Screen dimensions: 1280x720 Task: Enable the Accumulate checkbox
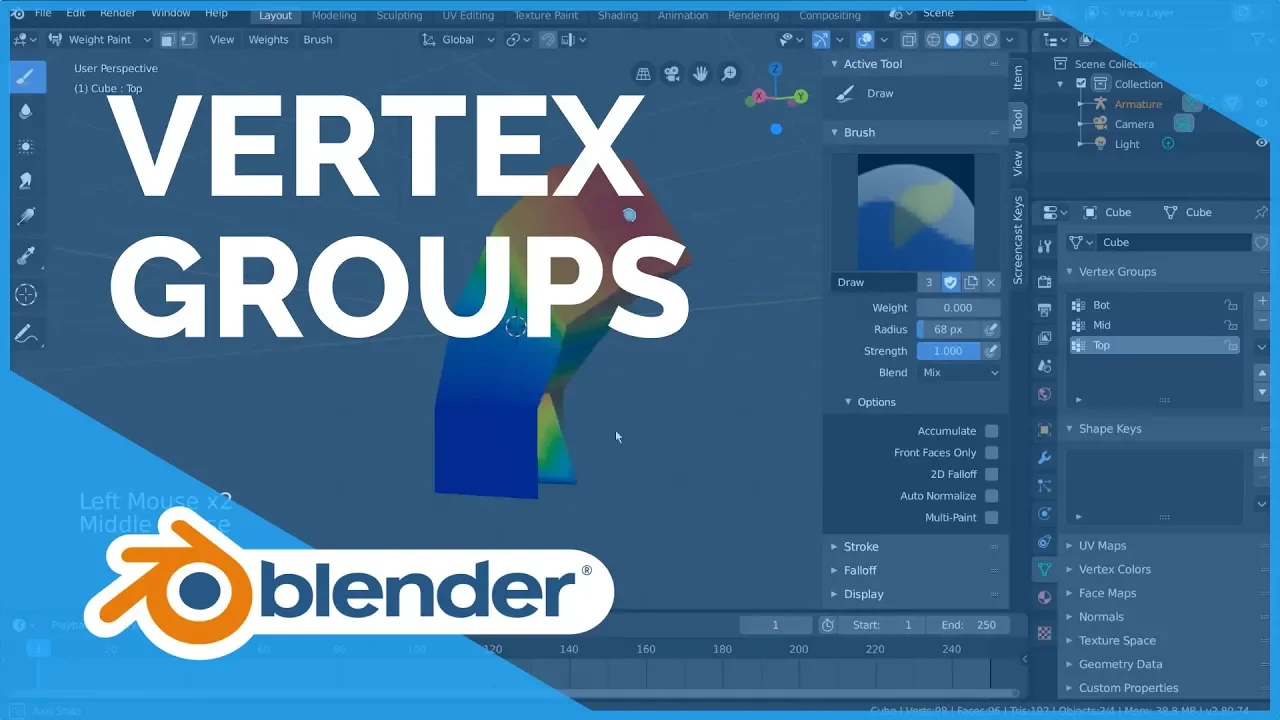click(991, 431)
